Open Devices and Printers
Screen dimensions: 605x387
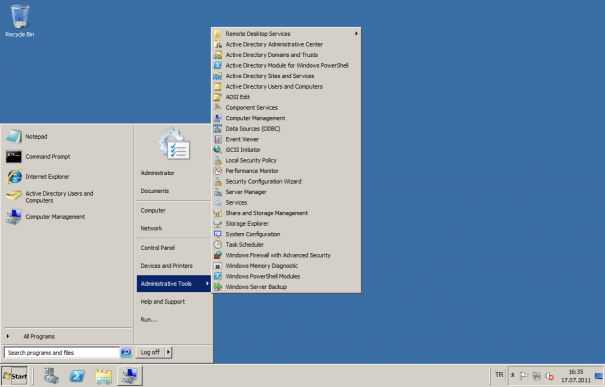pyautogui.click(x=166, y=265)
